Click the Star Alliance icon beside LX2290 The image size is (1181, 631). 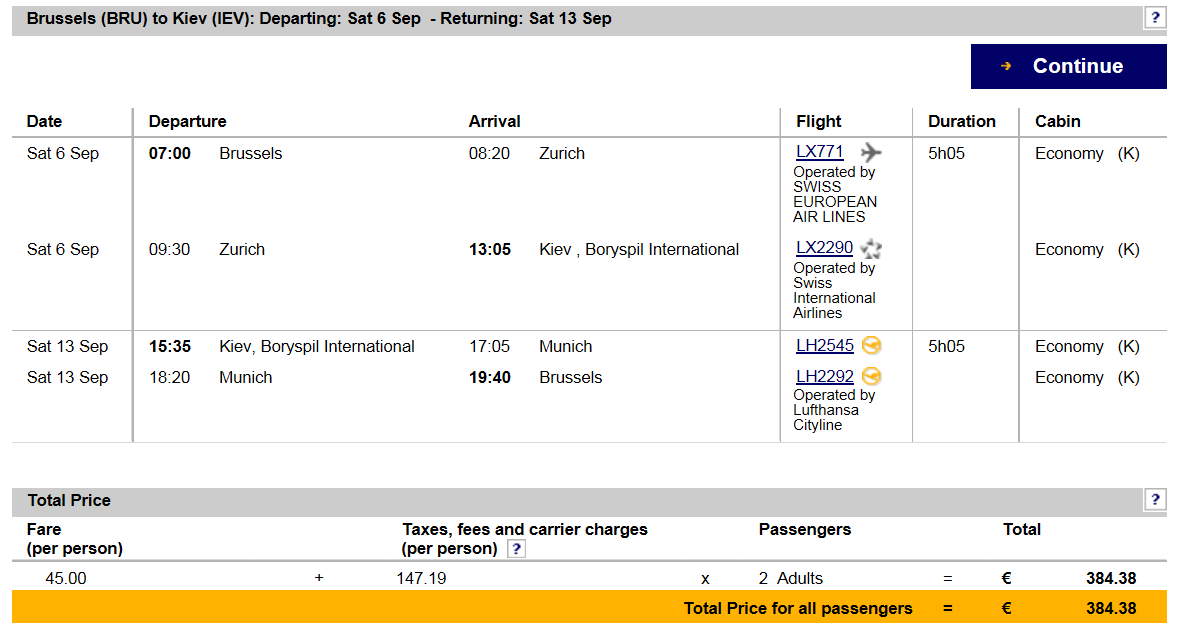[x=871, y=248]
